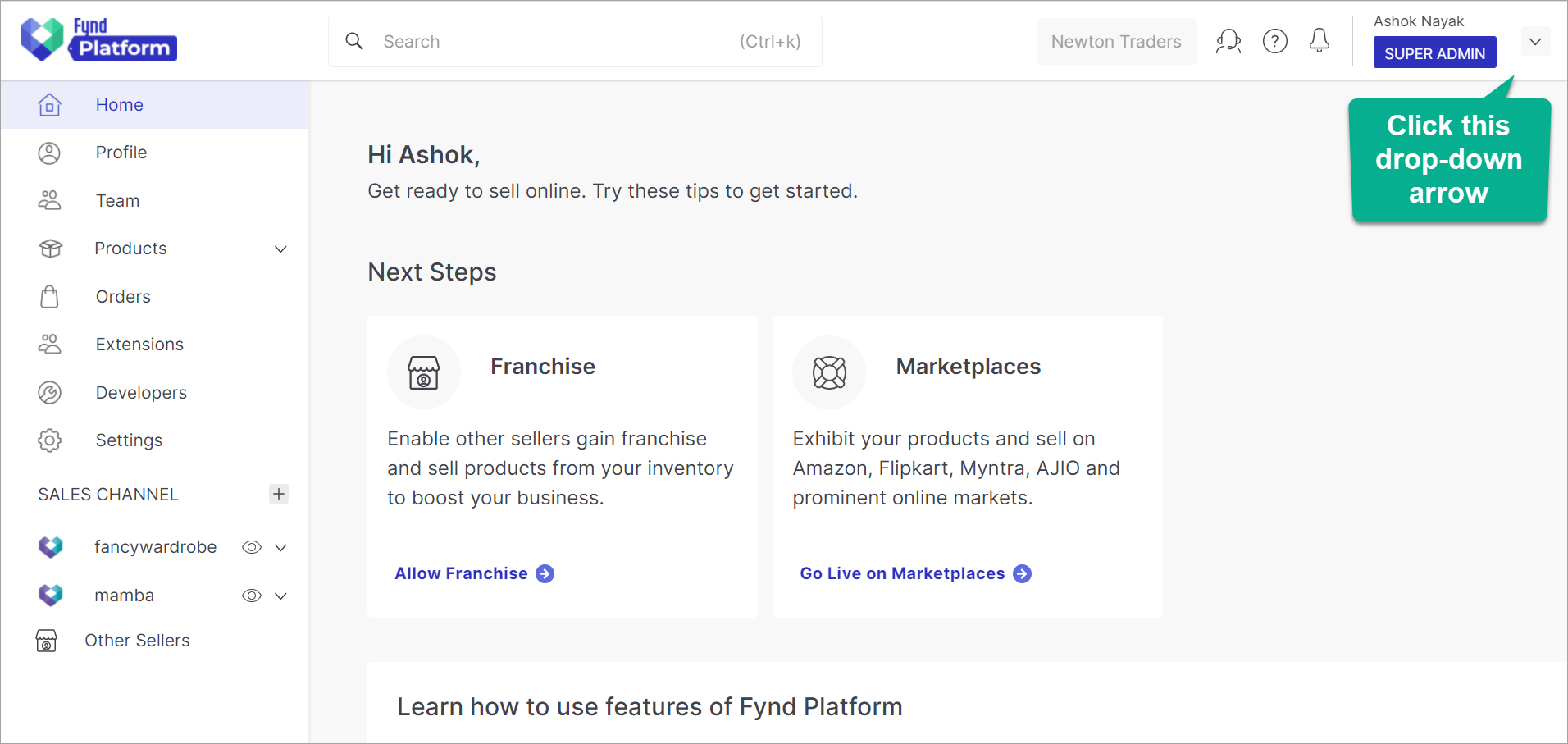Add a sales channel with plus icon
This screenshot has height=744, width=1568.
[x=279, y=494]
